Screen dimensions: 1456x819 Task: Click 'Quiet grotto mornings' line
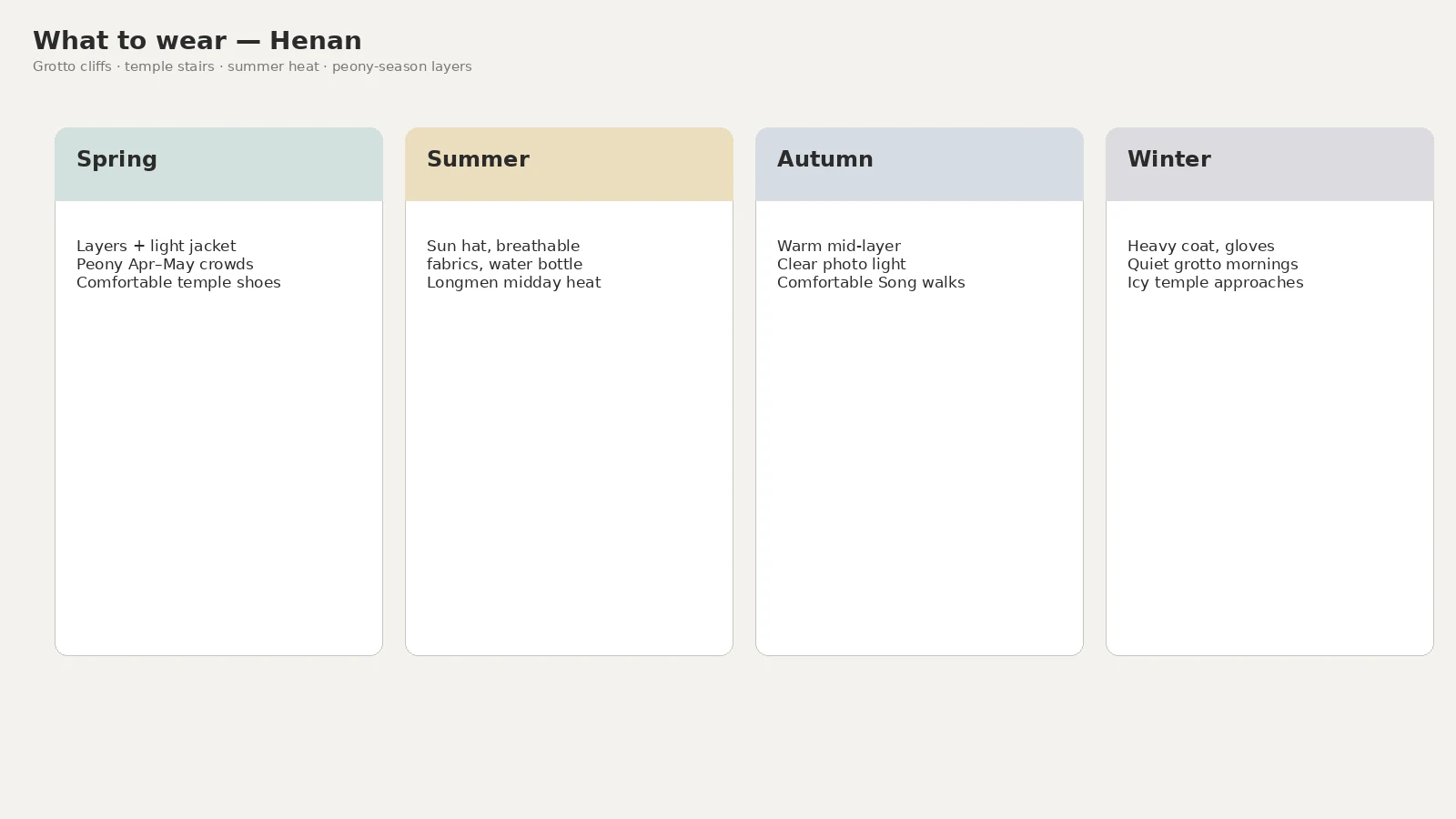1213,264
